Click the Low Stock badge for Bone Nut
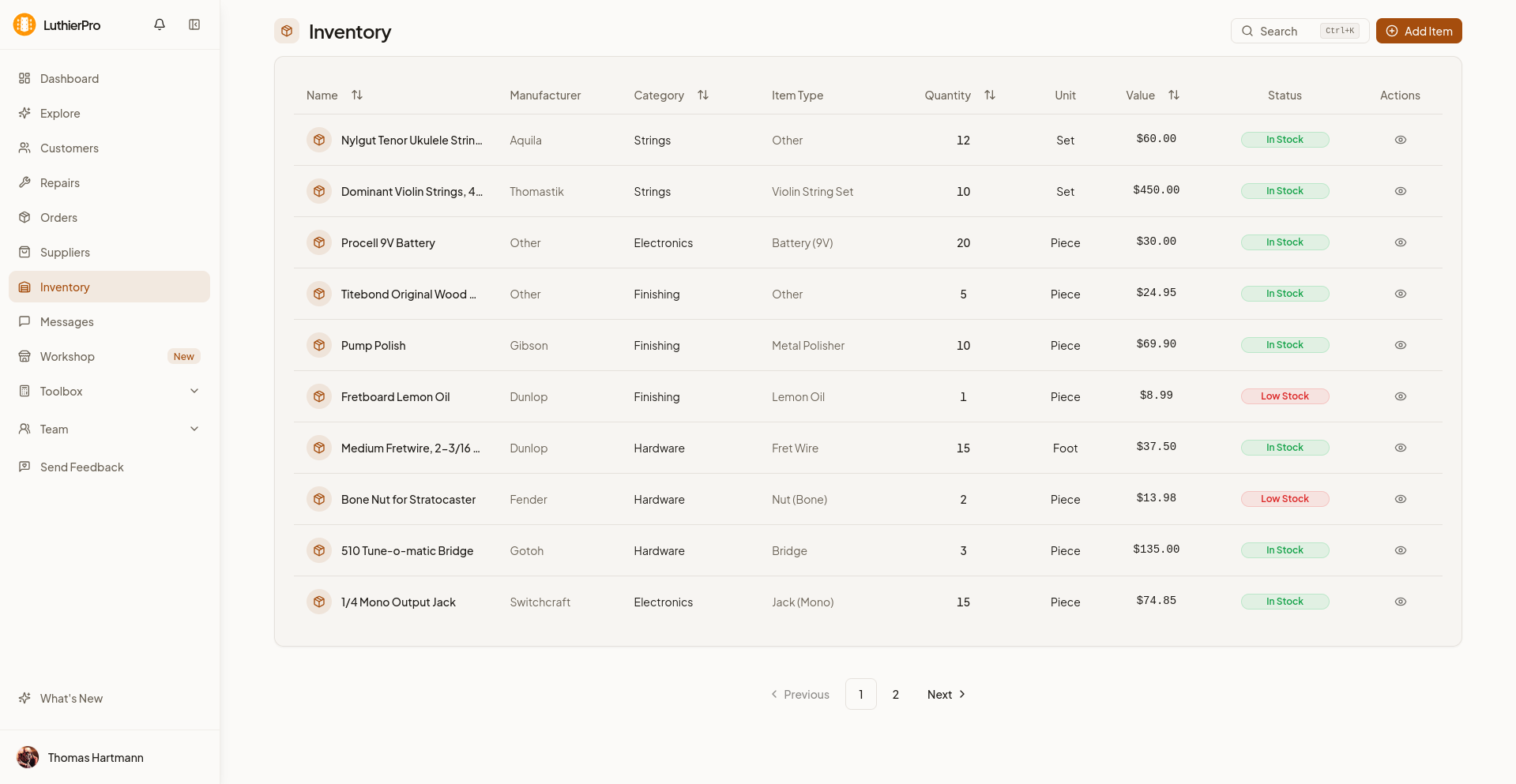 click(x=1285, y=499)
